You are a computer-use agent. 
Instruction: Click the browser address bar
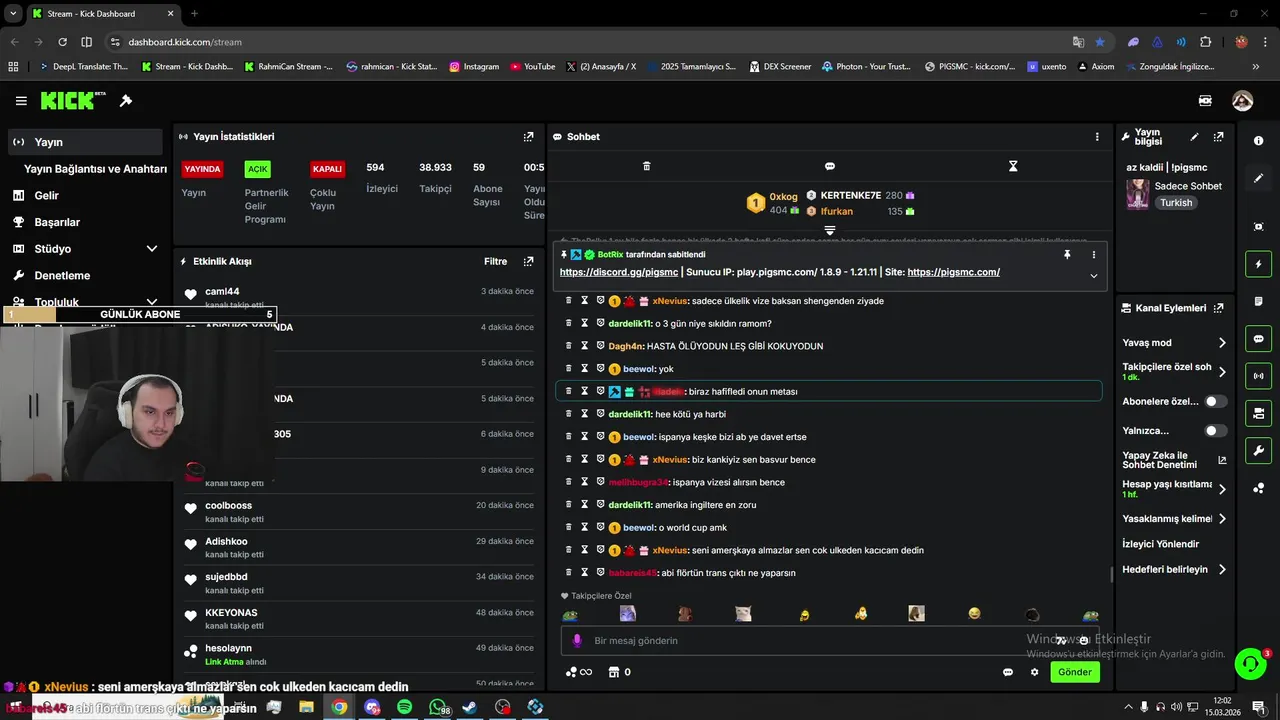(590, 42)
